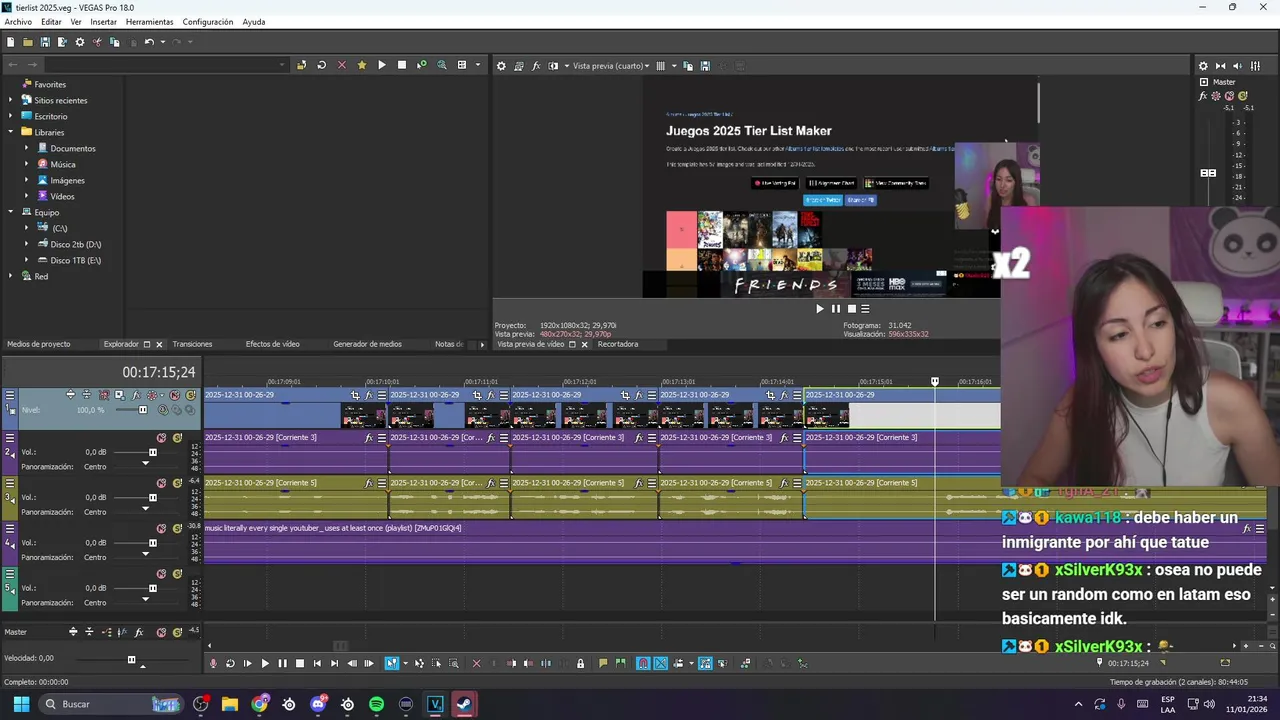Viewport: 1280px width, 720px height.
Task: Toggle loop playback in the transport bar
Action: point(230,663)
